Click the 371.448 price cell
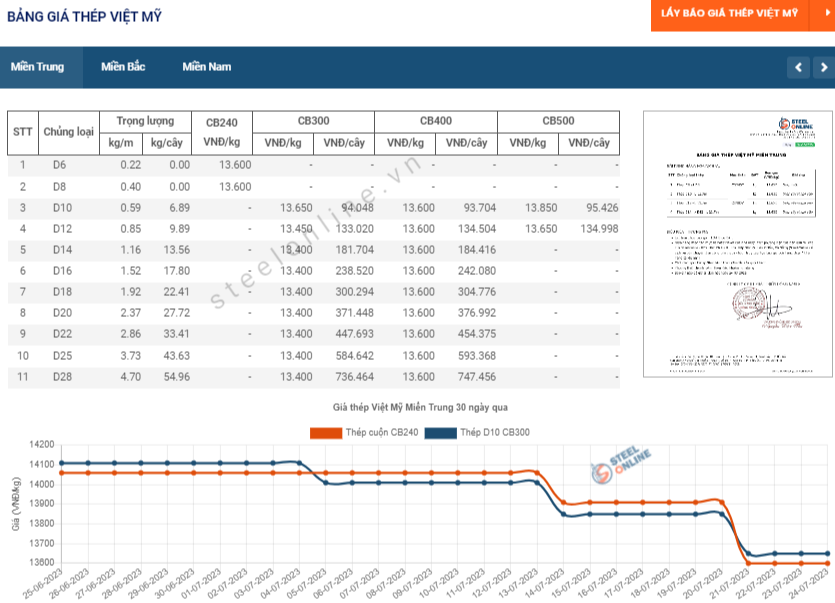Image resolution: width=835 pixels, height=603 pixels. click(x=354, y=313)
